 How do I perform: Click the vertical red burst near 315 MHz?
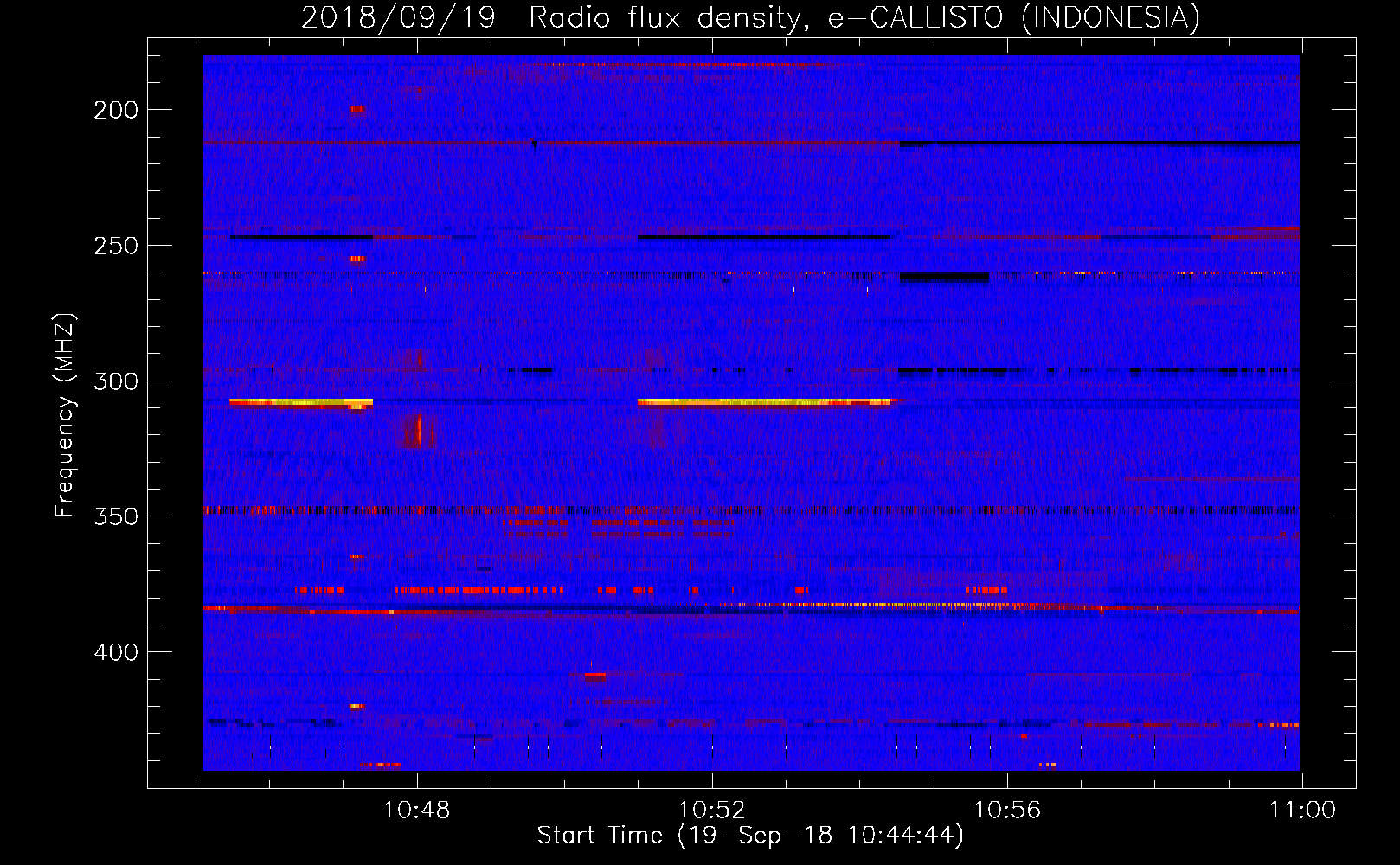[x=419, y=430]
